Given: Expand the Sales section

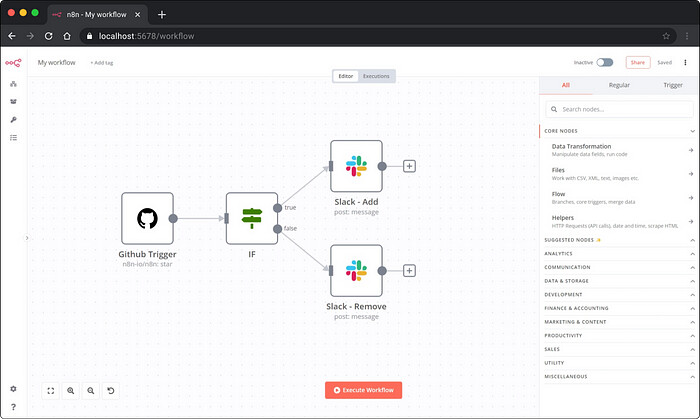Looking at the screenshot, I should click(x=620, y=349).
